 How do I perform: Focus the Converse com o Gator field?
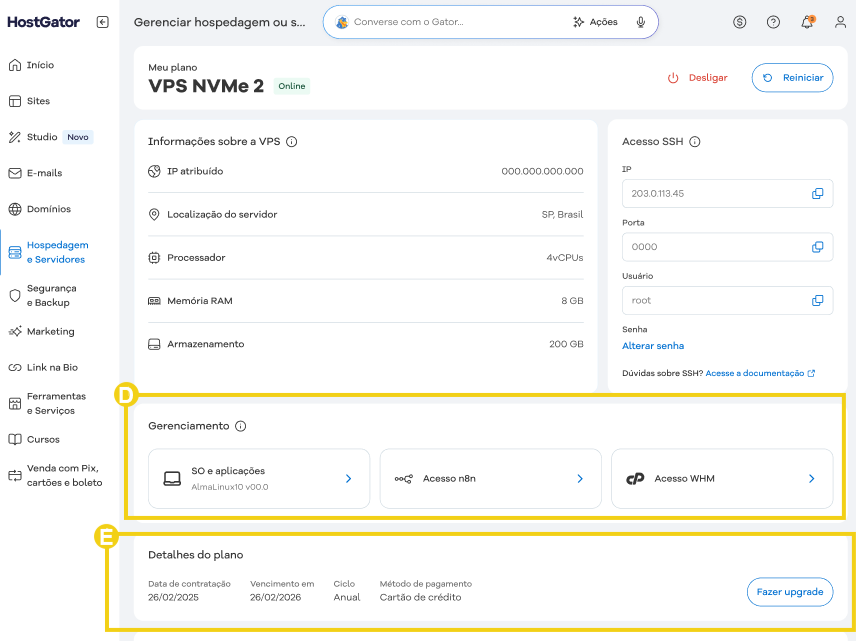point(455,22)
